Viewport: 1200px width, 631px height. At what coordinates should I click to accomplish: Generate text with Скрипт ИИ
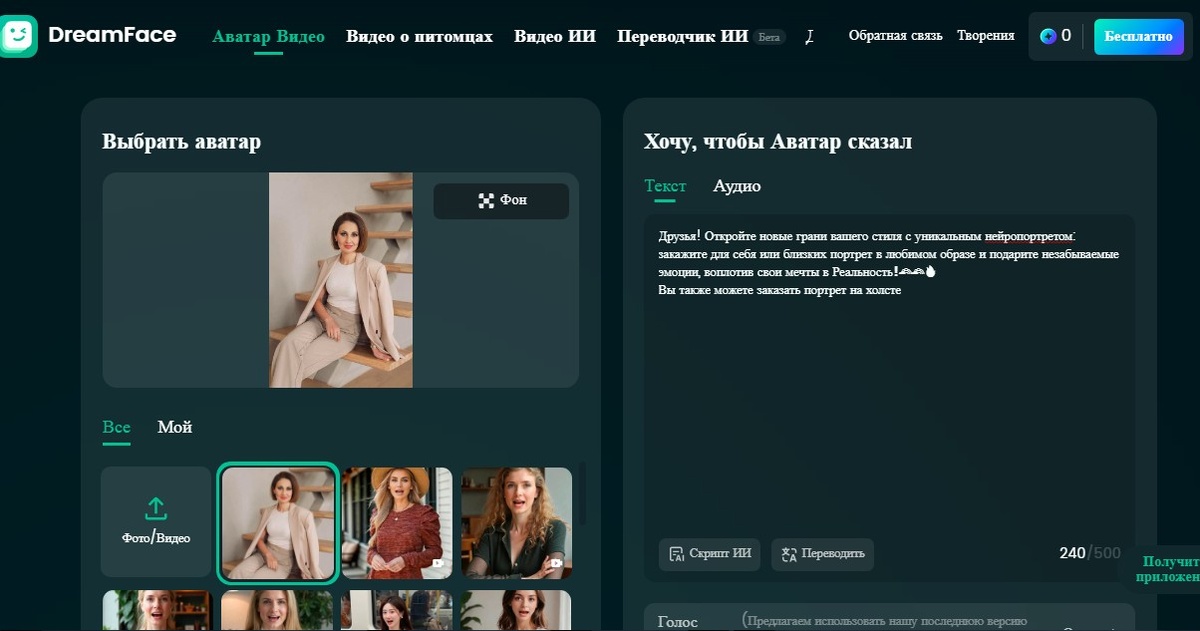pyautogui.click(x=709, y=554)
